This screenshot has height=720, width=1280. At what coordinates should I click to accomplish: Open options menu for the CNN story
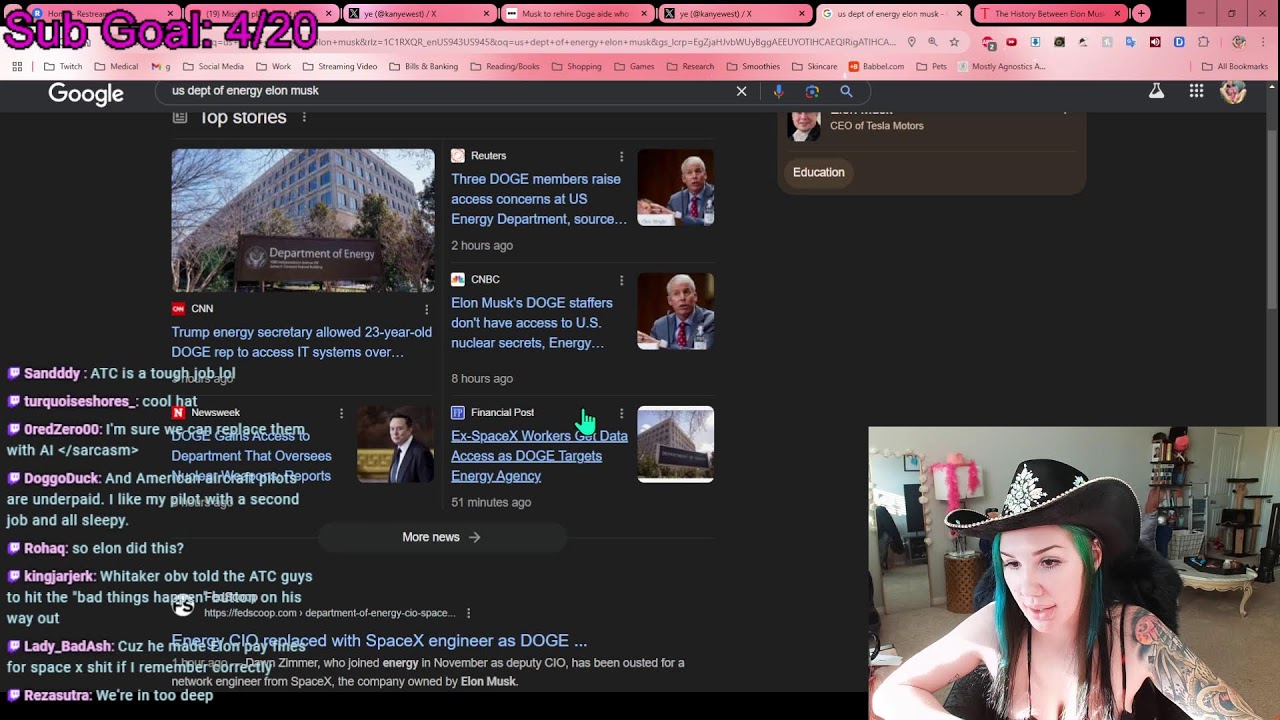click(426, 309)
